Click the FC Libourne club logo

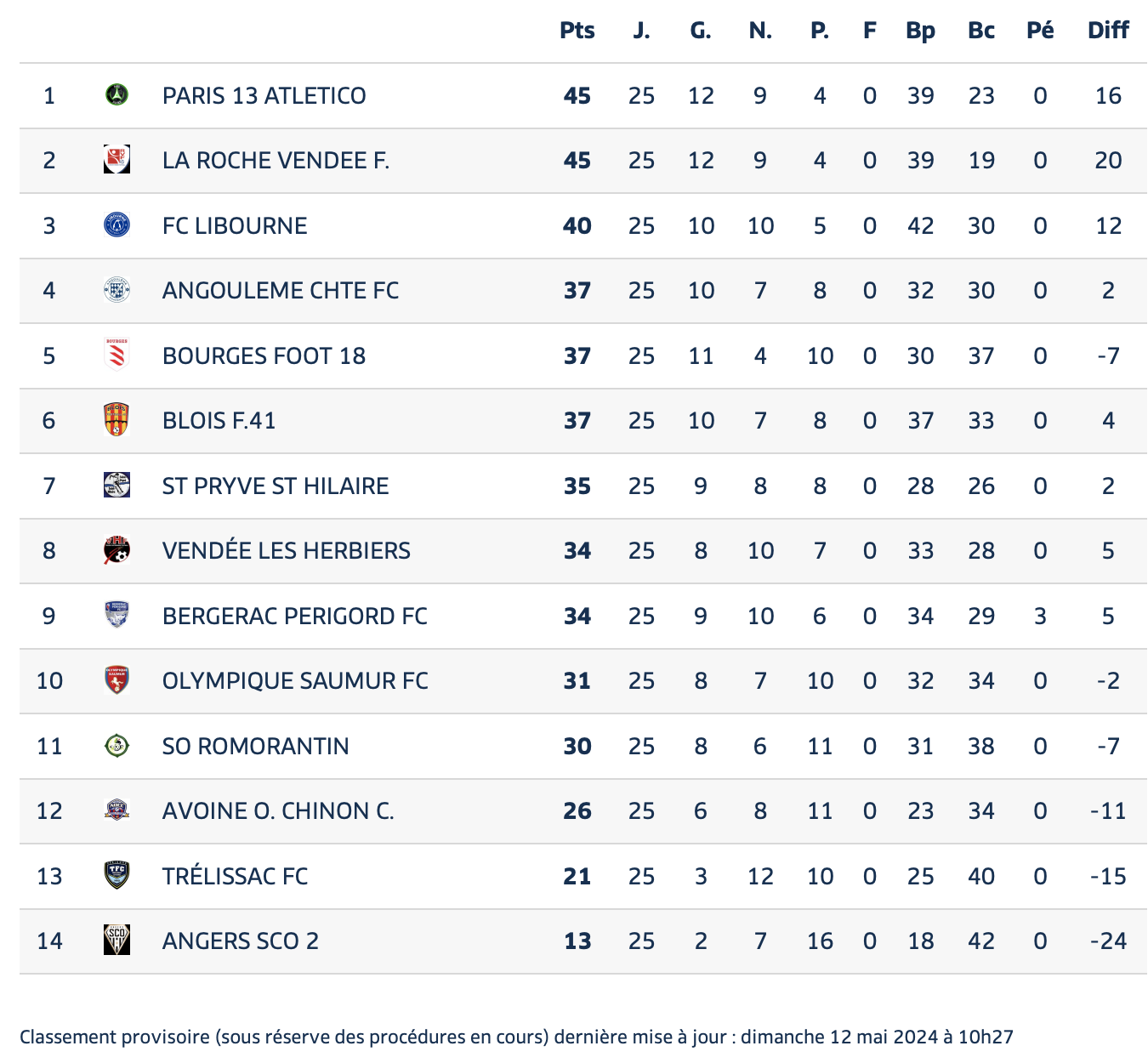117,225
